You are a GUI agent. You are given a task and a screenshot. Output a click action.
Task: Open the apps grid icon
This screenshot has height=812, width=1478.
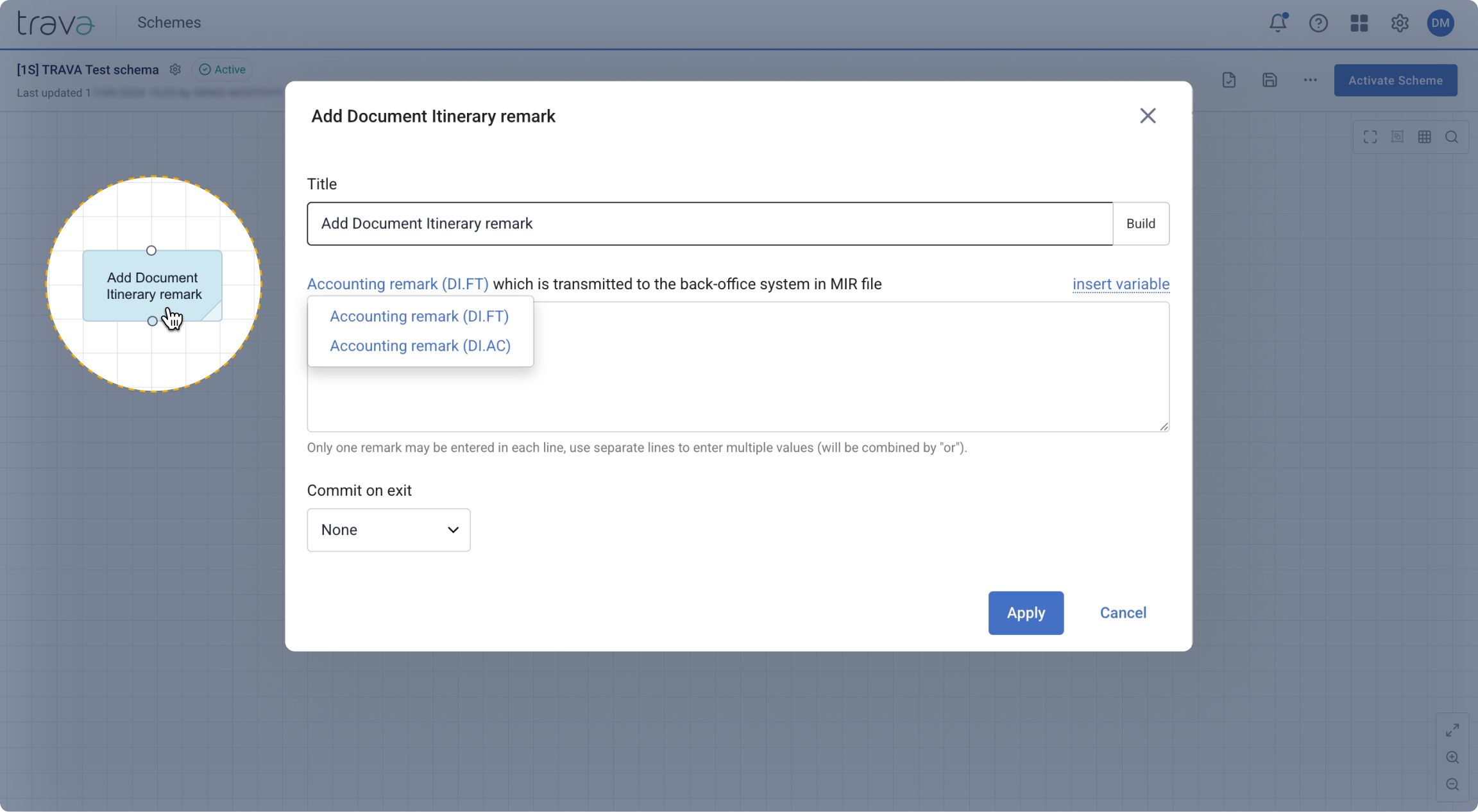(1359, 23)
